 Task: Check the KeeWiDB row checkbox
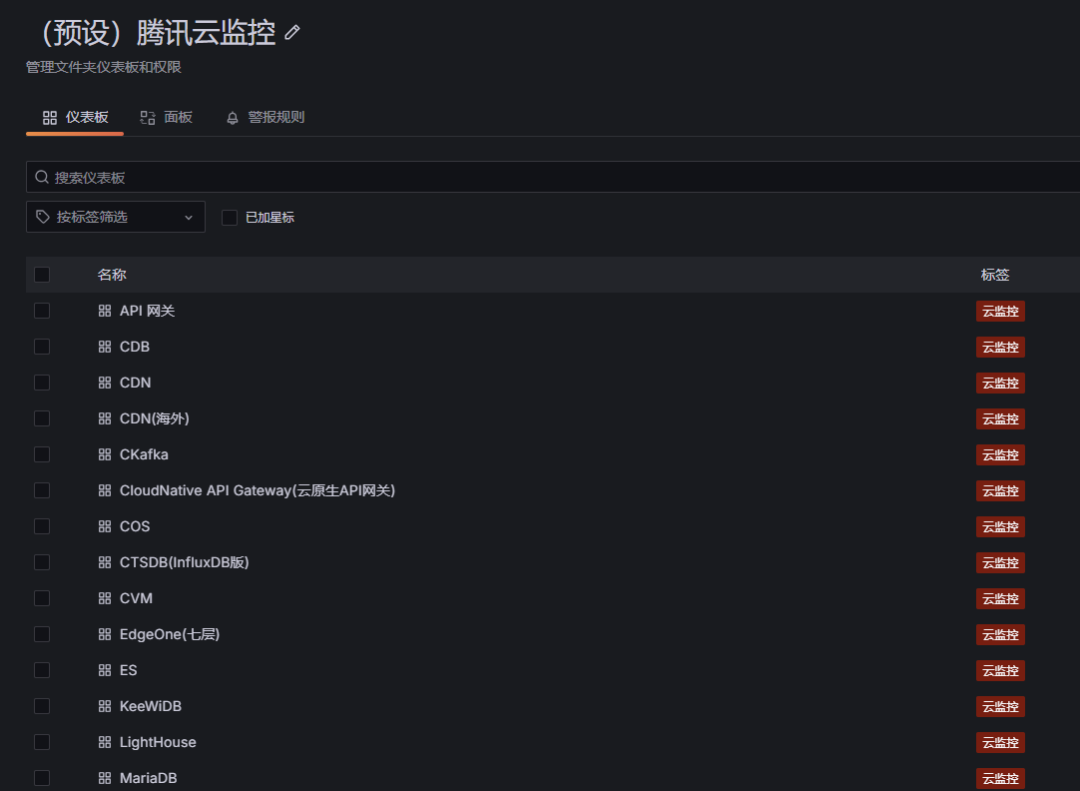(42, 706)
